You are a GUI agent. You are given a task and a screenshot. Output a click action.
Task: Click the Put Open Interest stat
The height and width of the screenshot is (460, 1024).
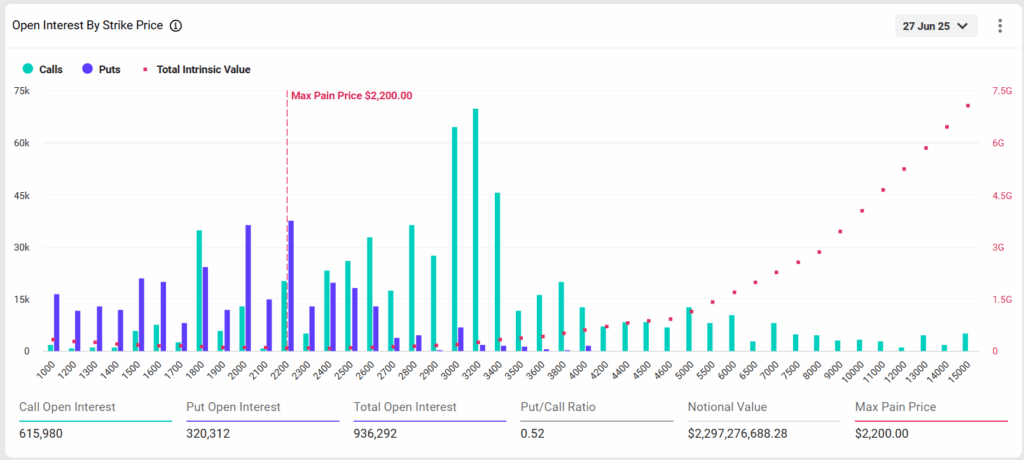263,419
